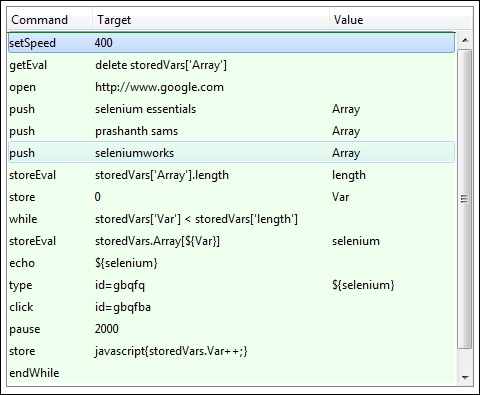Select the endWhile command row

click(x=232, y=373)
